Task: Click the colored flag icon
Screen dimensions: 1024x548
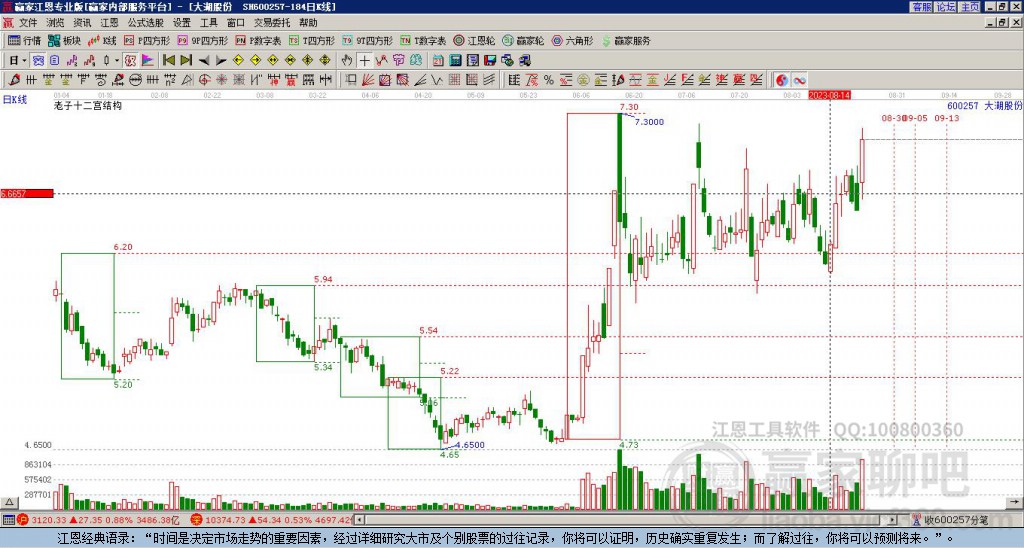Action: click(148, 61)
